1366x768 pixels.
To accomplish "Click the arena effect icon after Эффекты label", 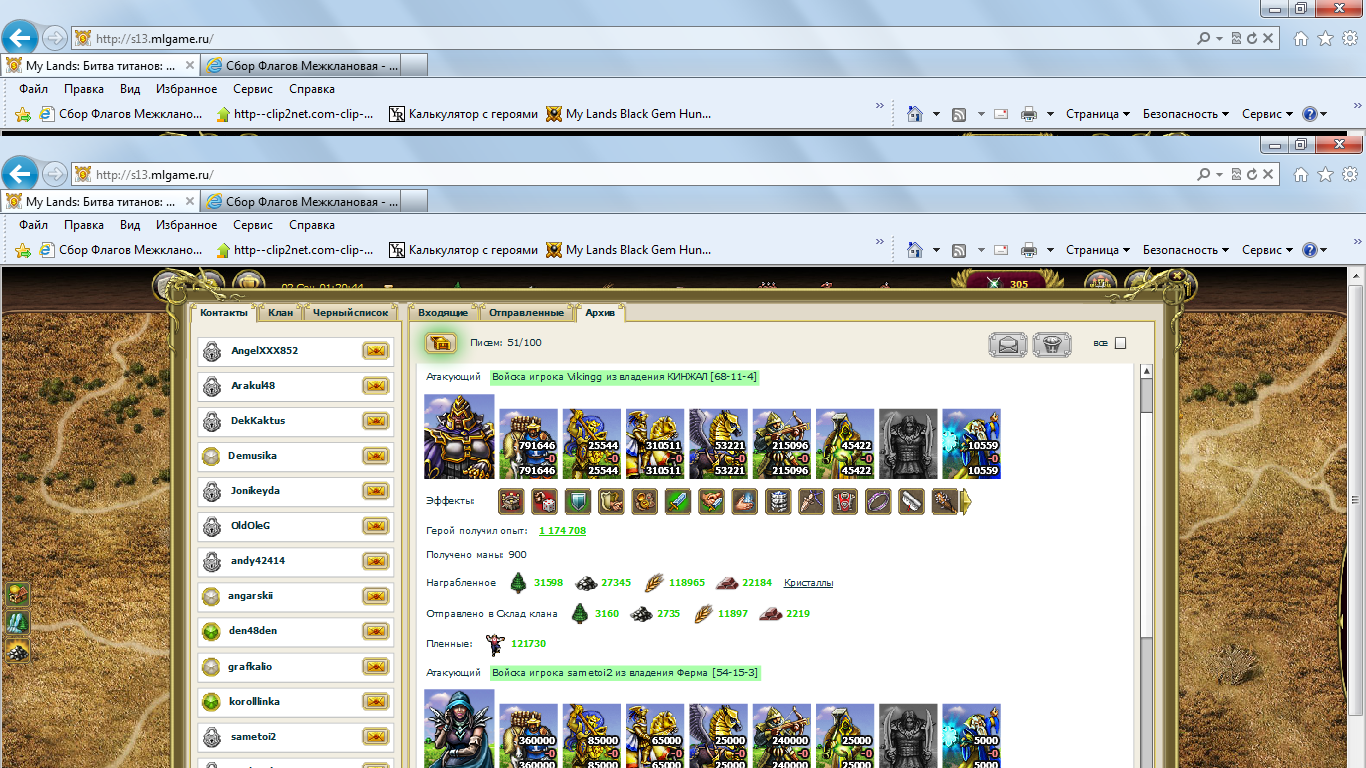I will click(511, 501).
